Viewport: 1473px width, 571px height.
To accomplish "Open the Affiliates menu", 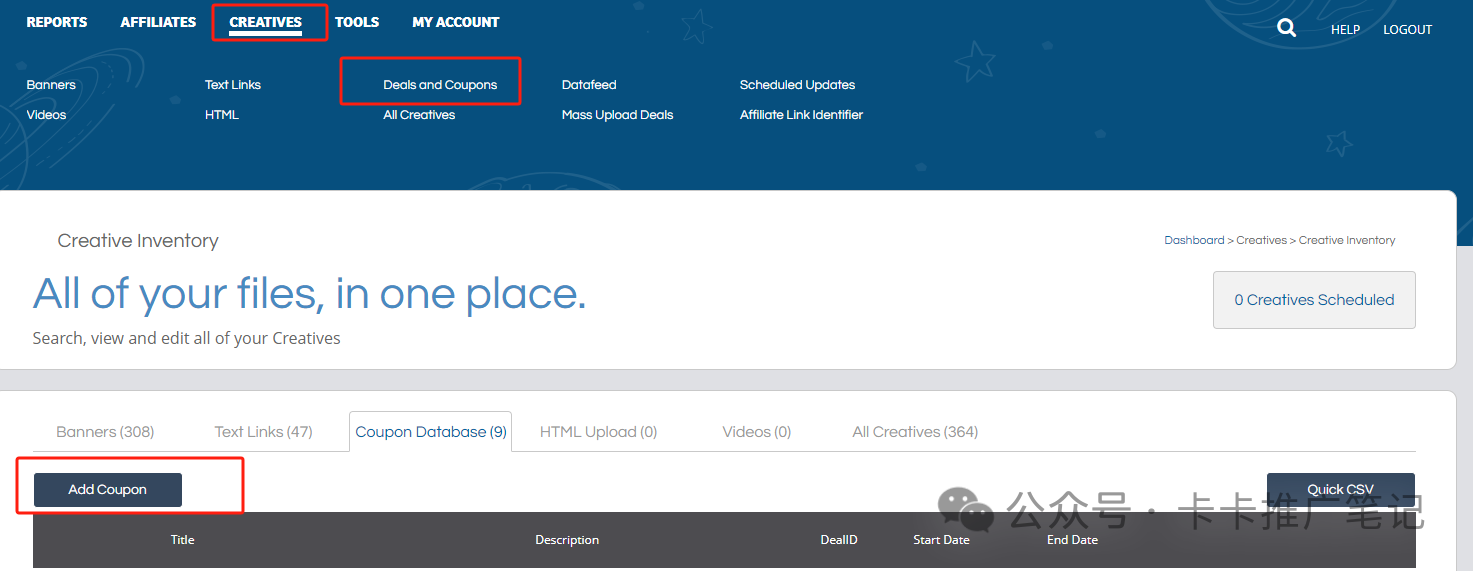I will tap(158, 22).
